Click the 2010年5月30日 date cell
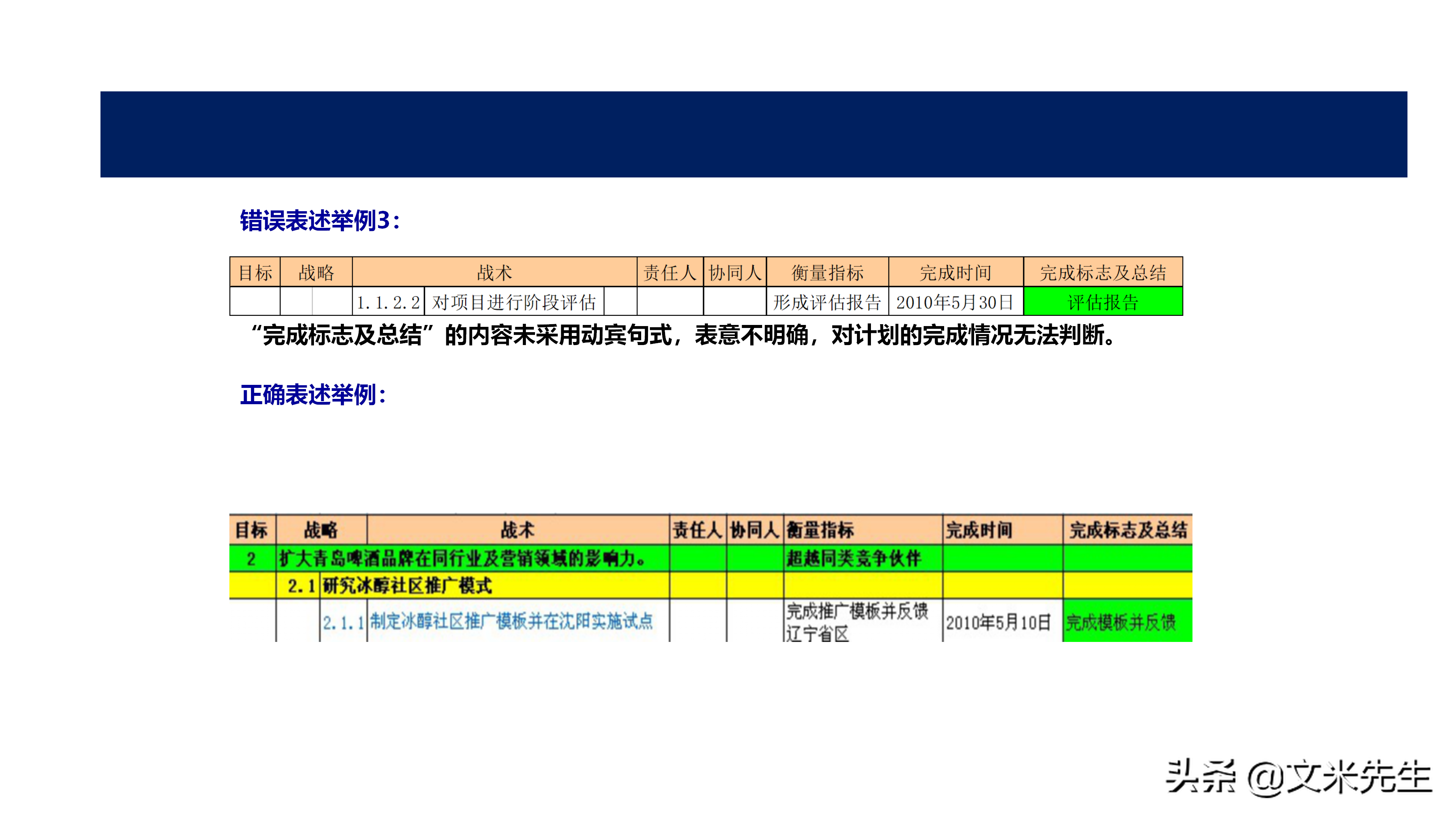The image size is (1456, 819). 955,302
